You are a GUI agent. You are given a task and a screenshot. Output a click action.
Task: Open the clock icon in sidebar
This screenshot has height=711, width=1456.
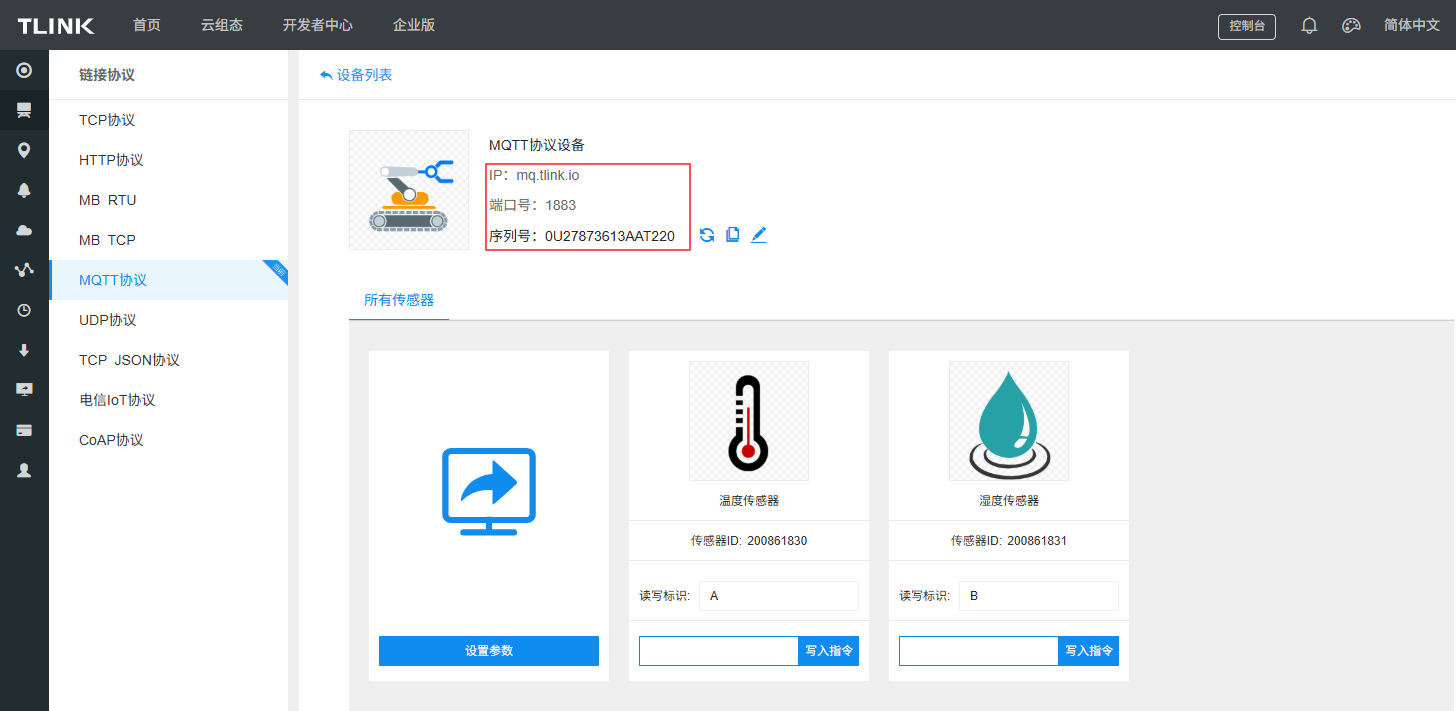(24, 310)
